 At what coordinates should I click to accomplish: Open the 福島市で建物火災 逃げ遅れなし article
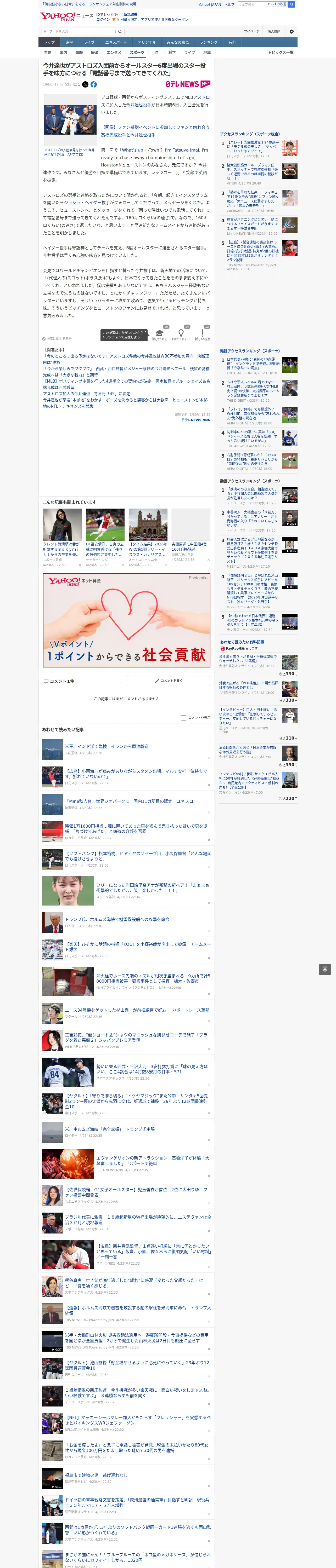pos(96,1475)
